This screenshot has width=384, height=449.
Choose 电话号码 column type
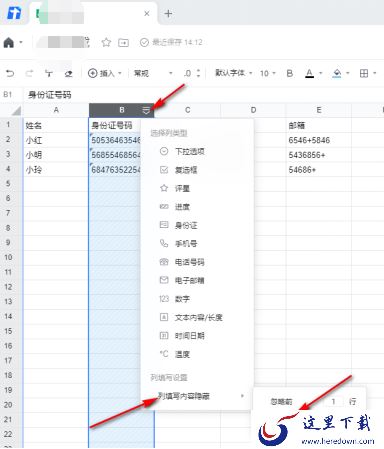coord(197,262)
